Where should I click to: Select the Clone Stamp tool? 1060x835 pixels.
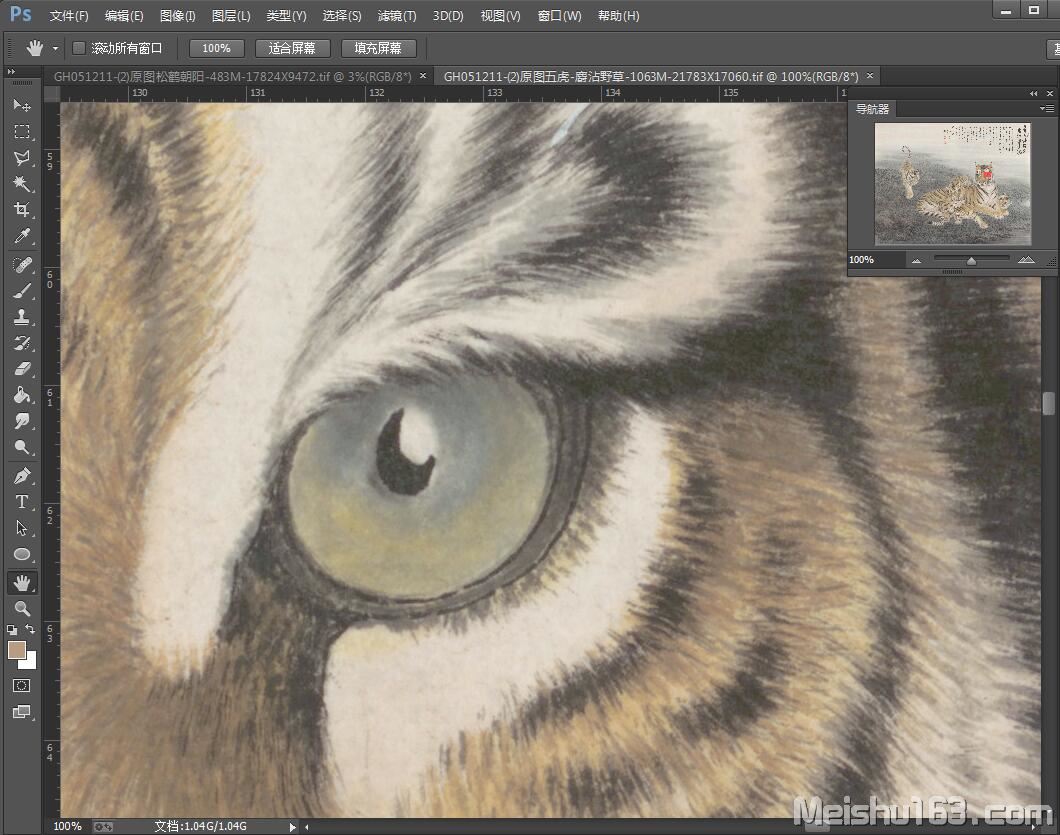tap(22, 316)
